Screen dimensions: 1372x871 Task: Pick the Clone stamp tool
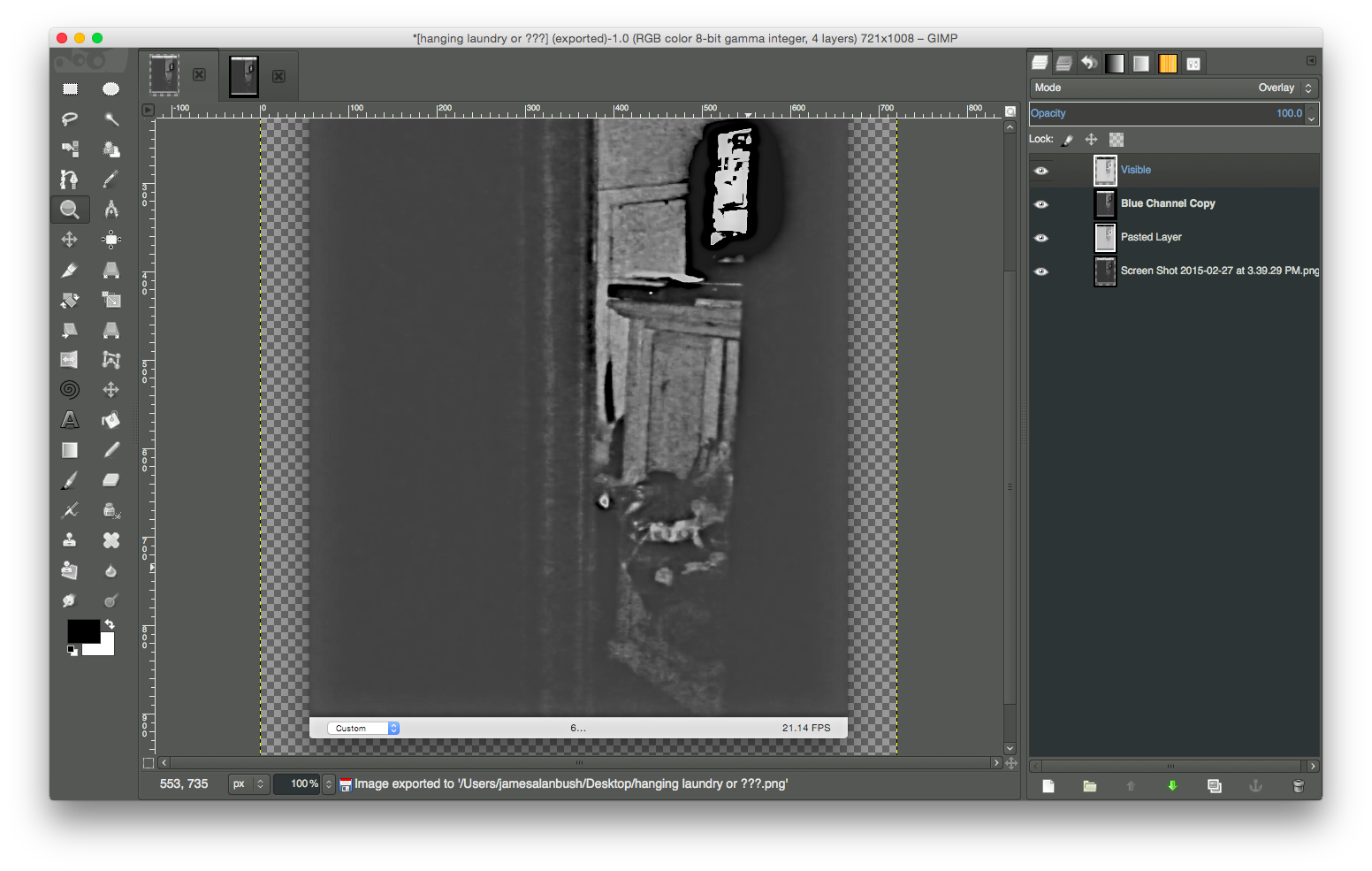pyautogui.click(x=70, y=540)
